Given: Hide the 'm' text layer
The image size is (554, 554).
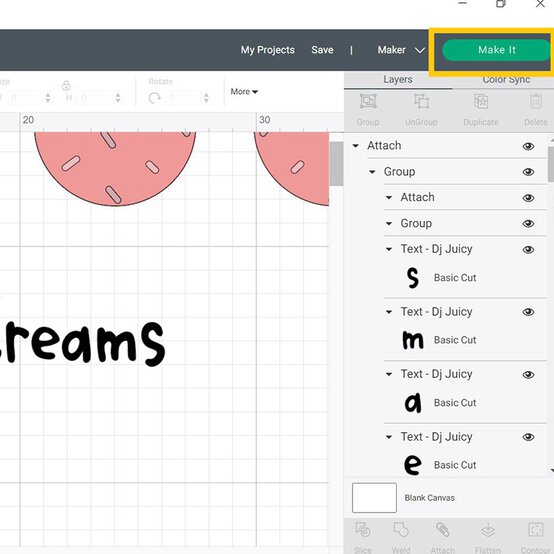Looking at the screenshot, I should [528, 312].
